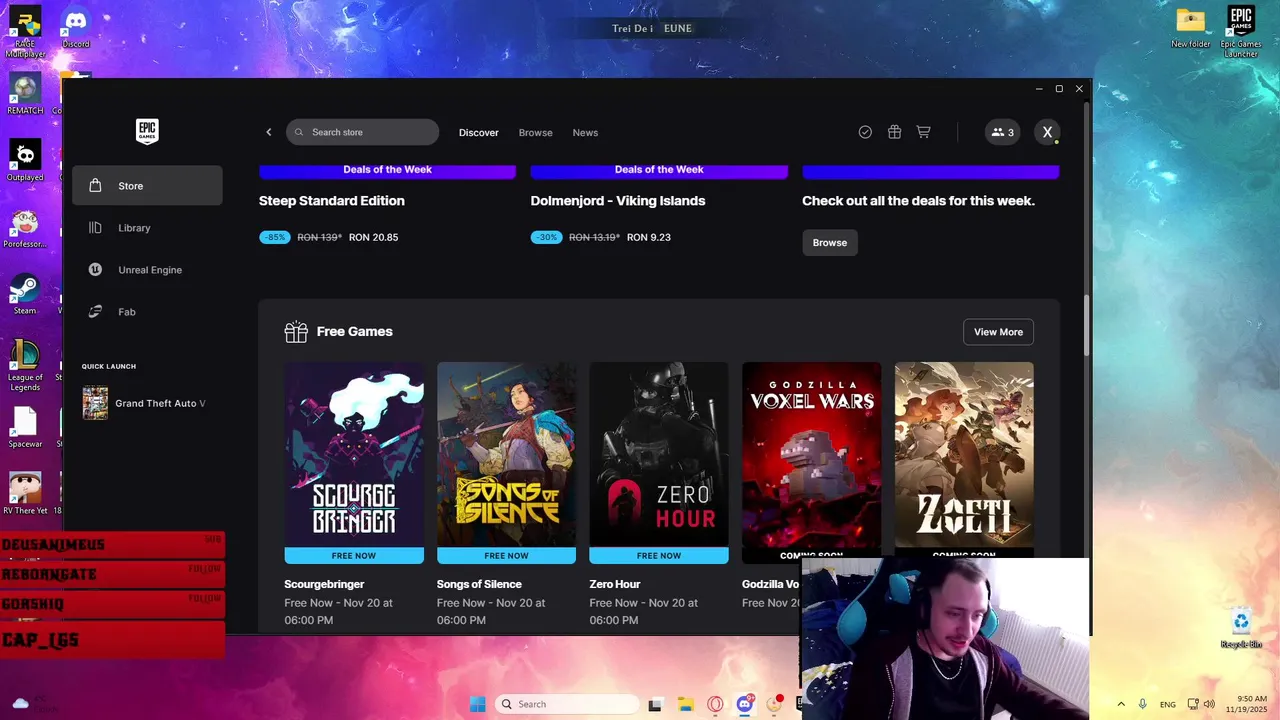Open Epic Games Launcher desktop shortcut

(x=1241, y=32)
